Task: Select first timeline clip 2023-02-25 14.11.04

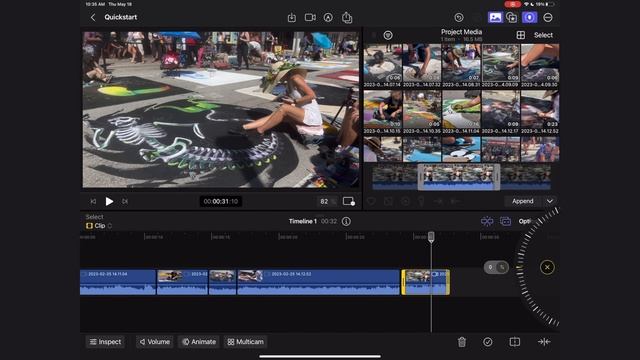Action: pos(118,282)
